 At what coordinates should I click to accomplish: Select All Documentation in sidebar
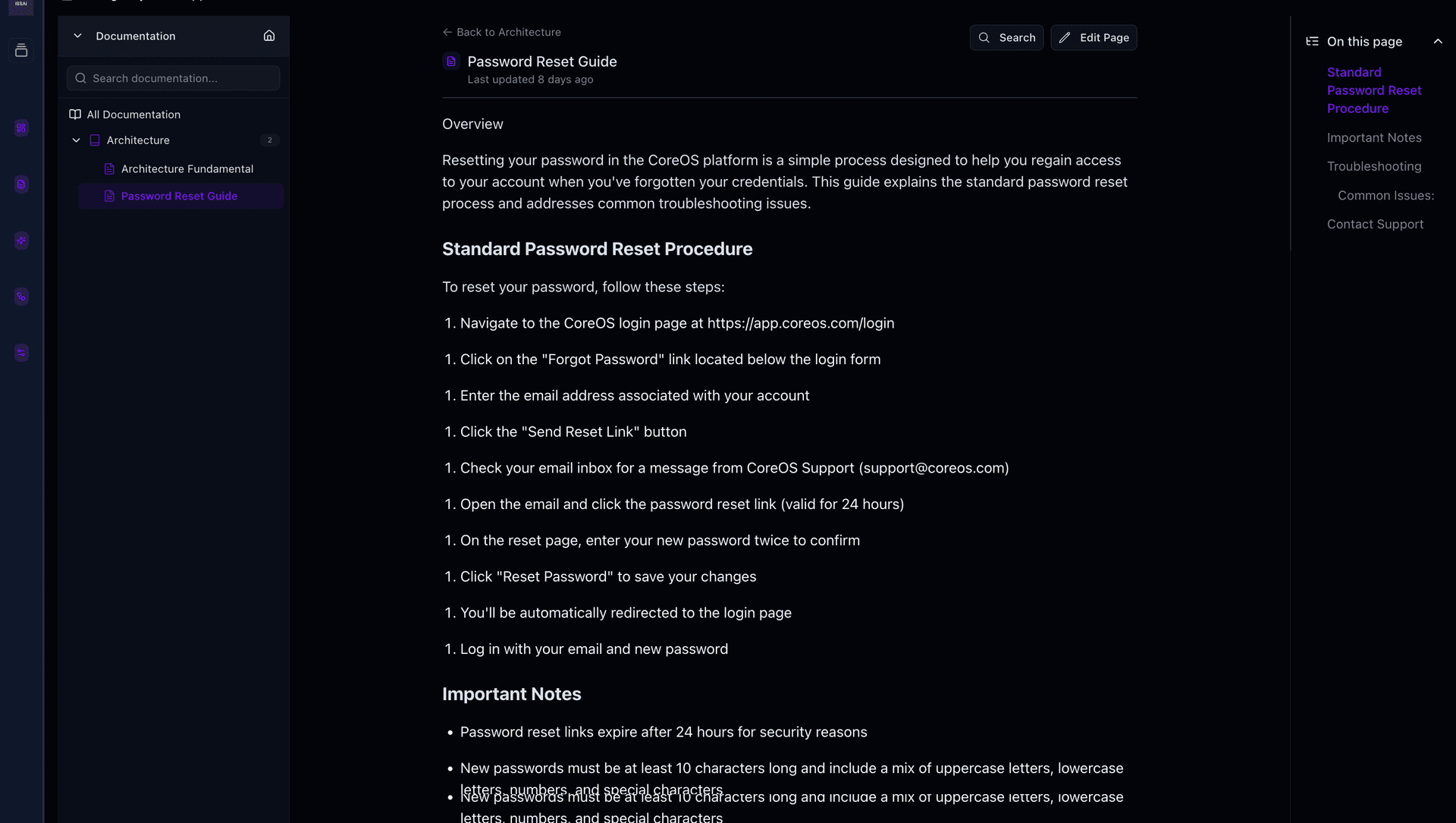coord(133,115)
